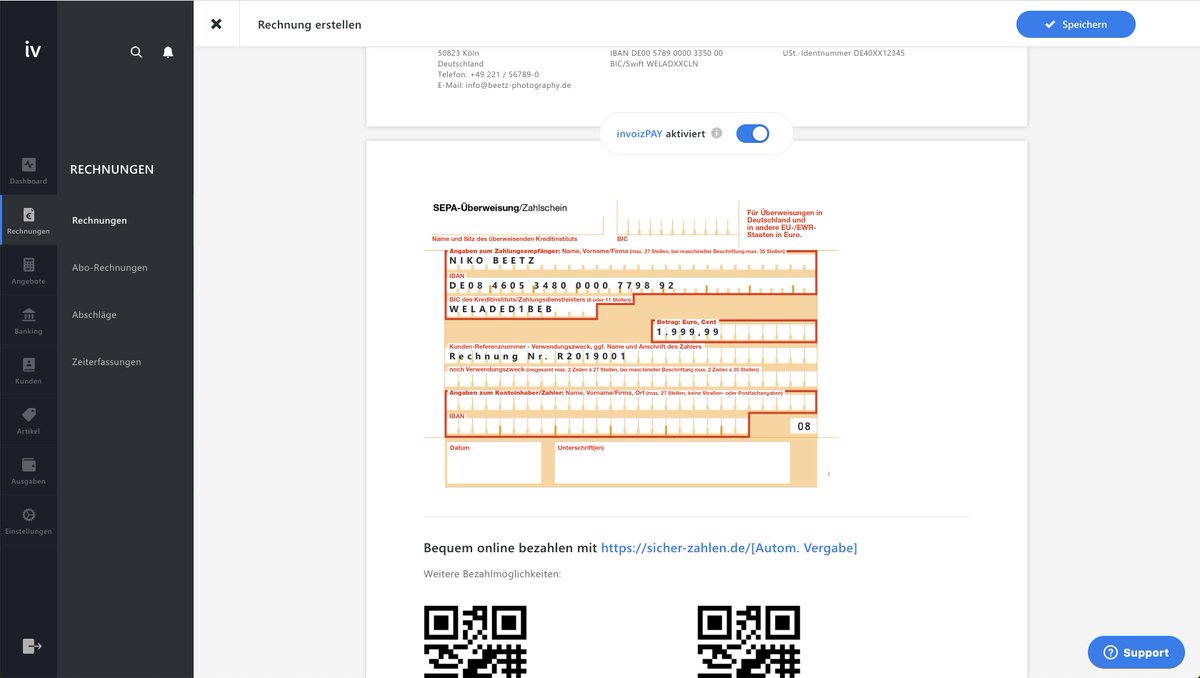Click the BIC/Swift WELADXXCLN text
The height and width of the screenshot is (678, 1200).
tap(654, 63)
